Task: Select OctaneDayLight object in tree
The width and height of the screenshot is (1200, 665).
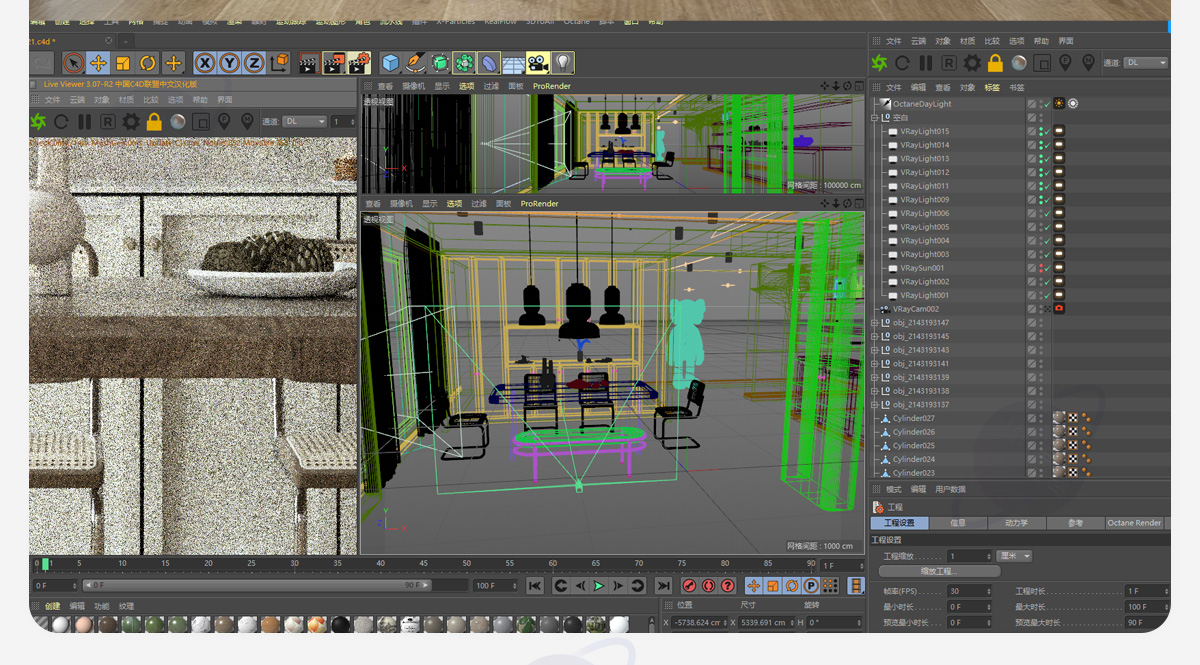Action: pos(922,103)
